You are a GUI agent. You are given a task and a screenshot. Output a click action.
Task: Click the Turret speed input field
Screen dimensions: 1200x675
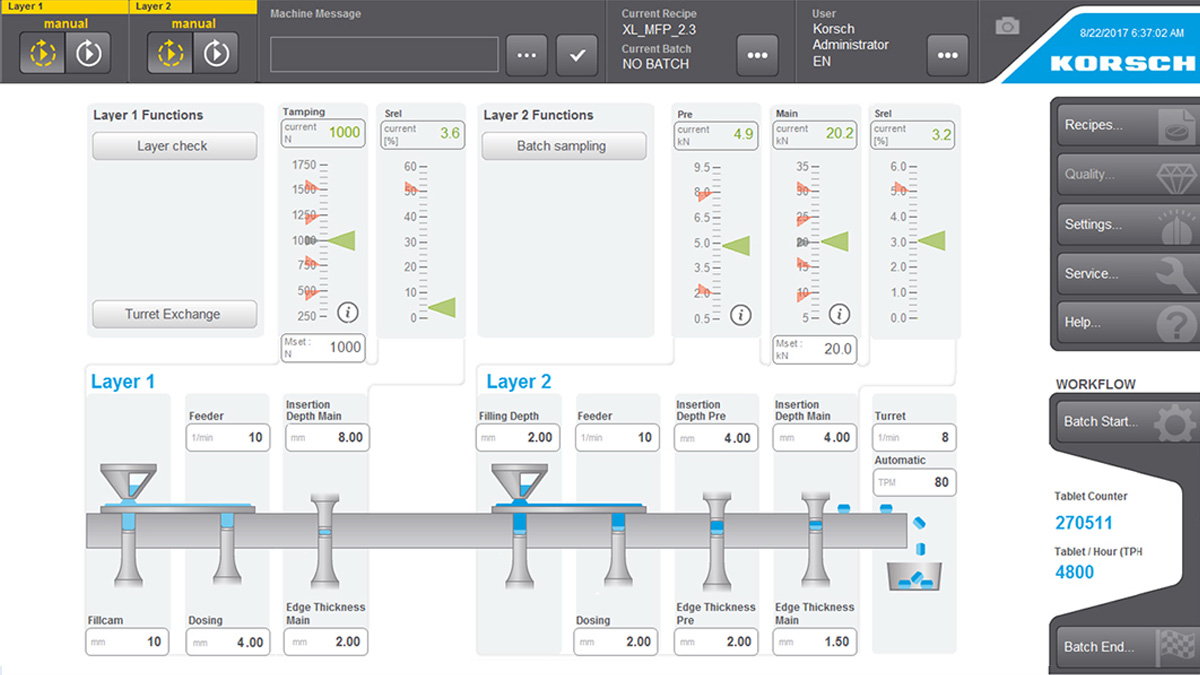[914, 437]
